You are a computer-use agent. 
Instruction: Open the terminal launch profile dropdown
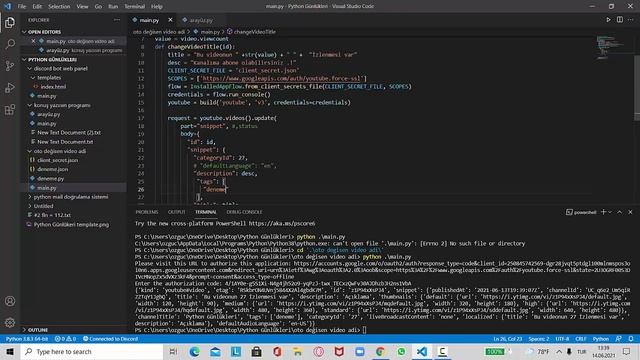tap(611, 212)
